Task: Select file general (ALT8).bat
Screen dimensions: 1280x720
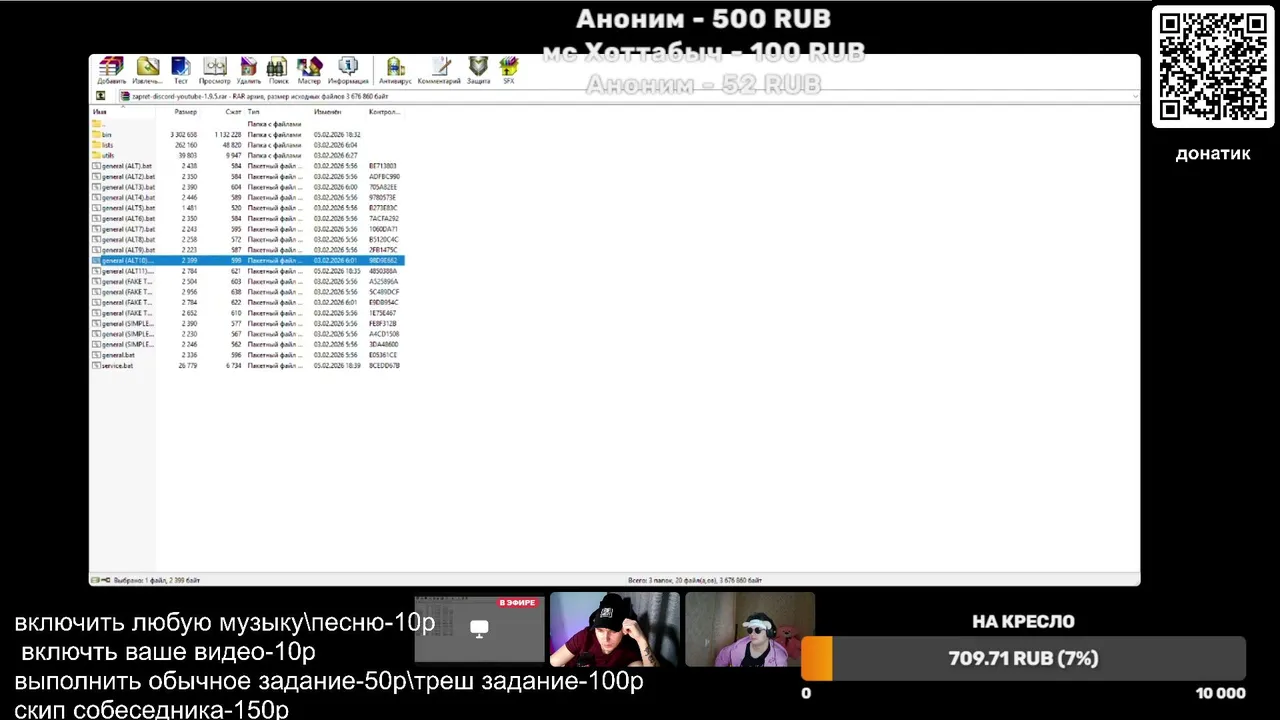Action: click(246, 239)
